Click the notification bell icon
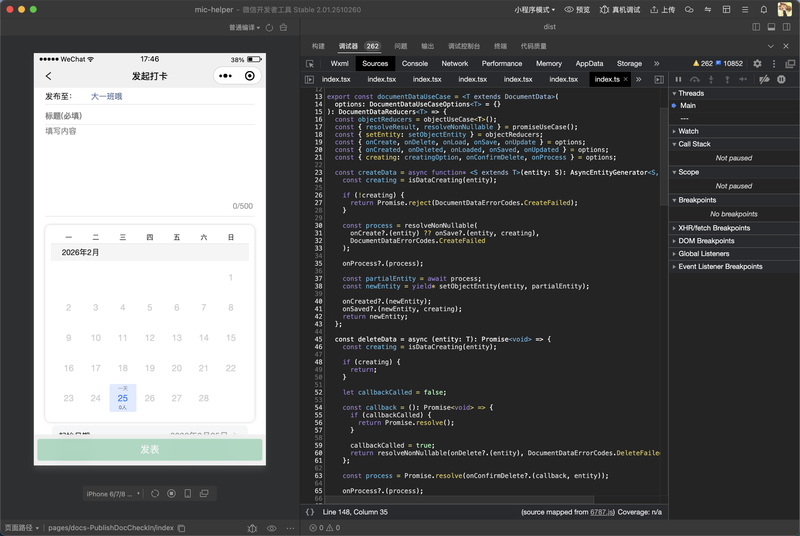The height and width of the screenshot is (536, 800). [764, 9]
